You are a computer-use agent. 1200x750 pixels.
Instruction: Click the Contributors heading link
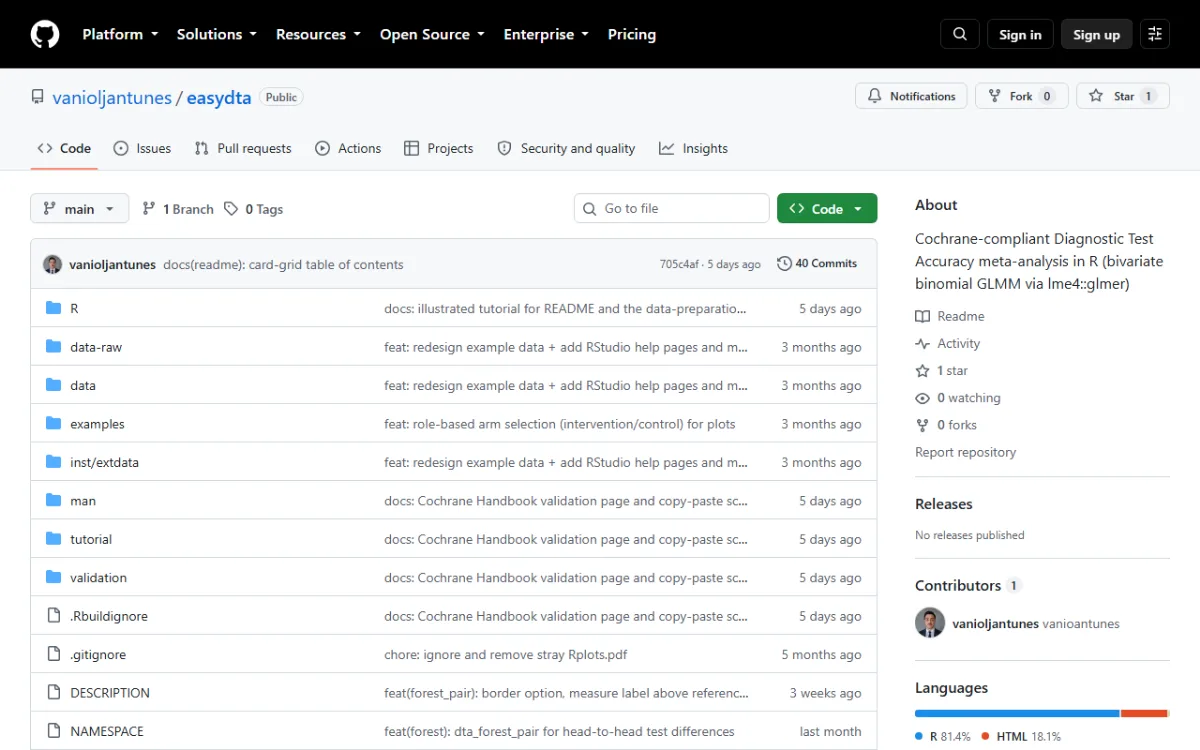coord(958,585)
